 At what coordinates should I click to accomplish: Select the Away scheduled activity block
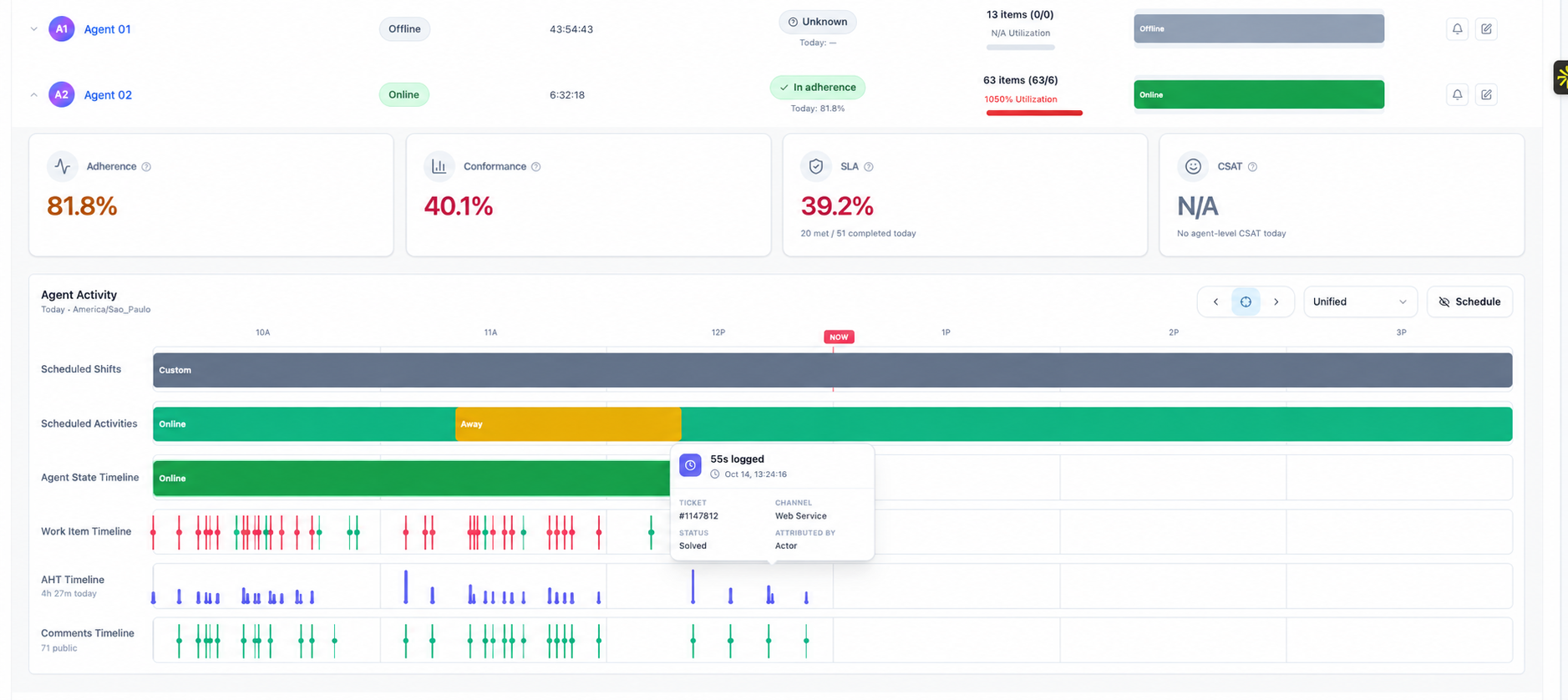tap(568, 424)
